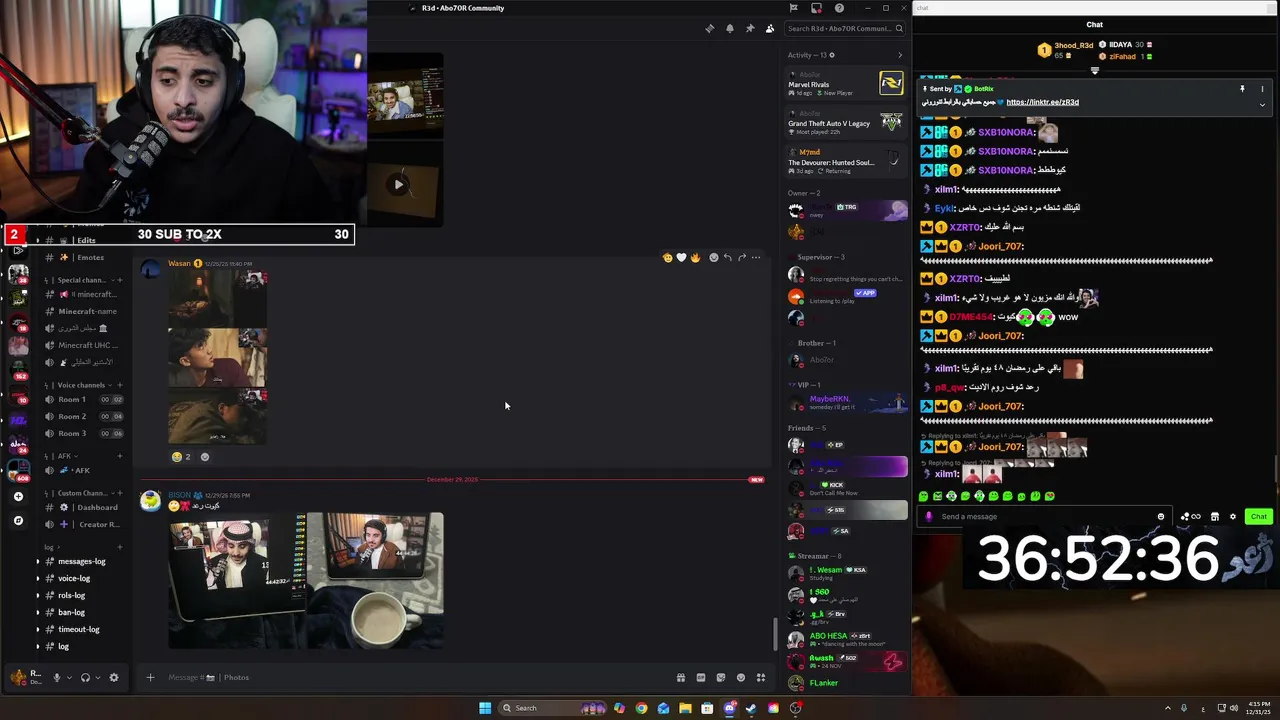
Task: Open chat emote picker smiley icon
Action: 1161,517
